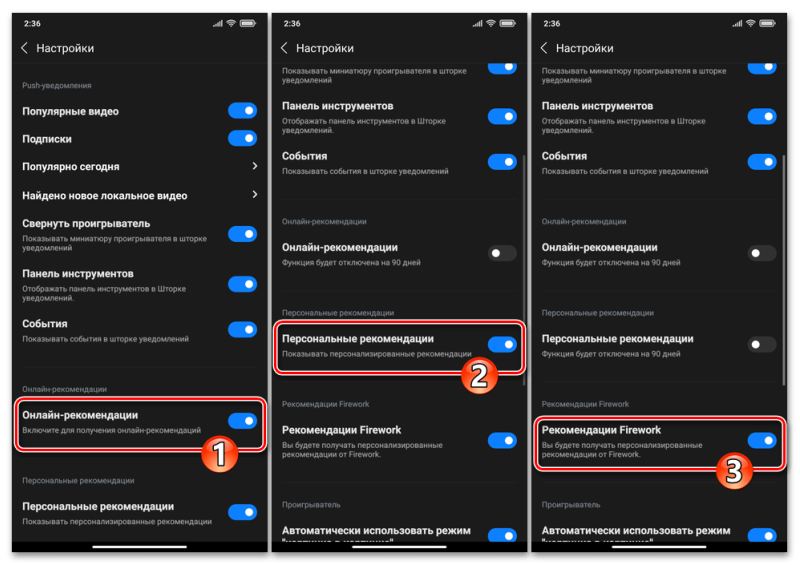Click scrollbar in the middle phone screen
The height and width of the screenshot is (565, 800).
(524, 269)
